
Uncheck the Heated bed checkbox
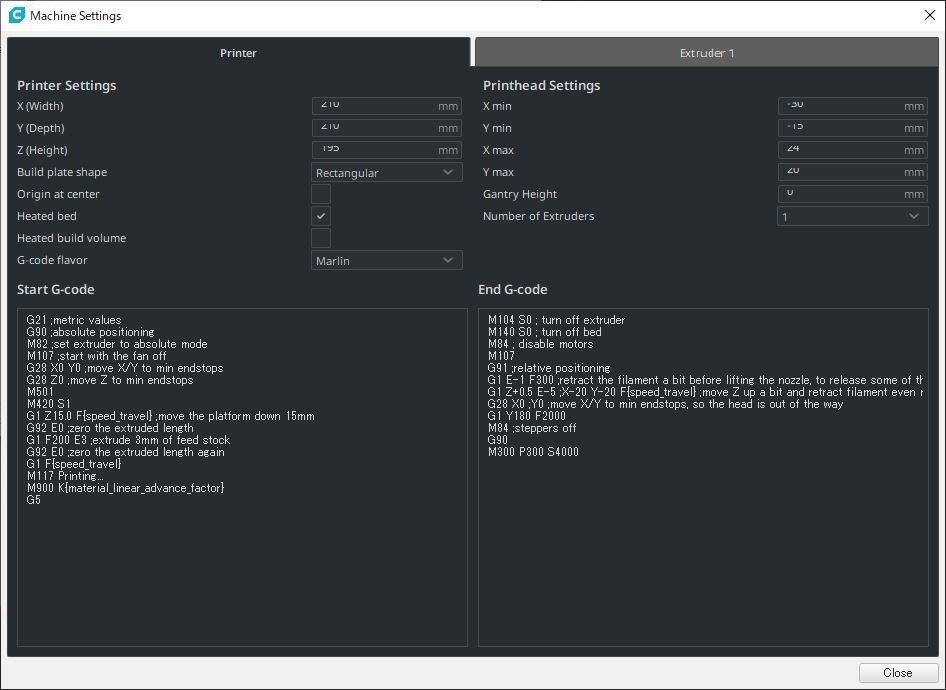[321, 216]
